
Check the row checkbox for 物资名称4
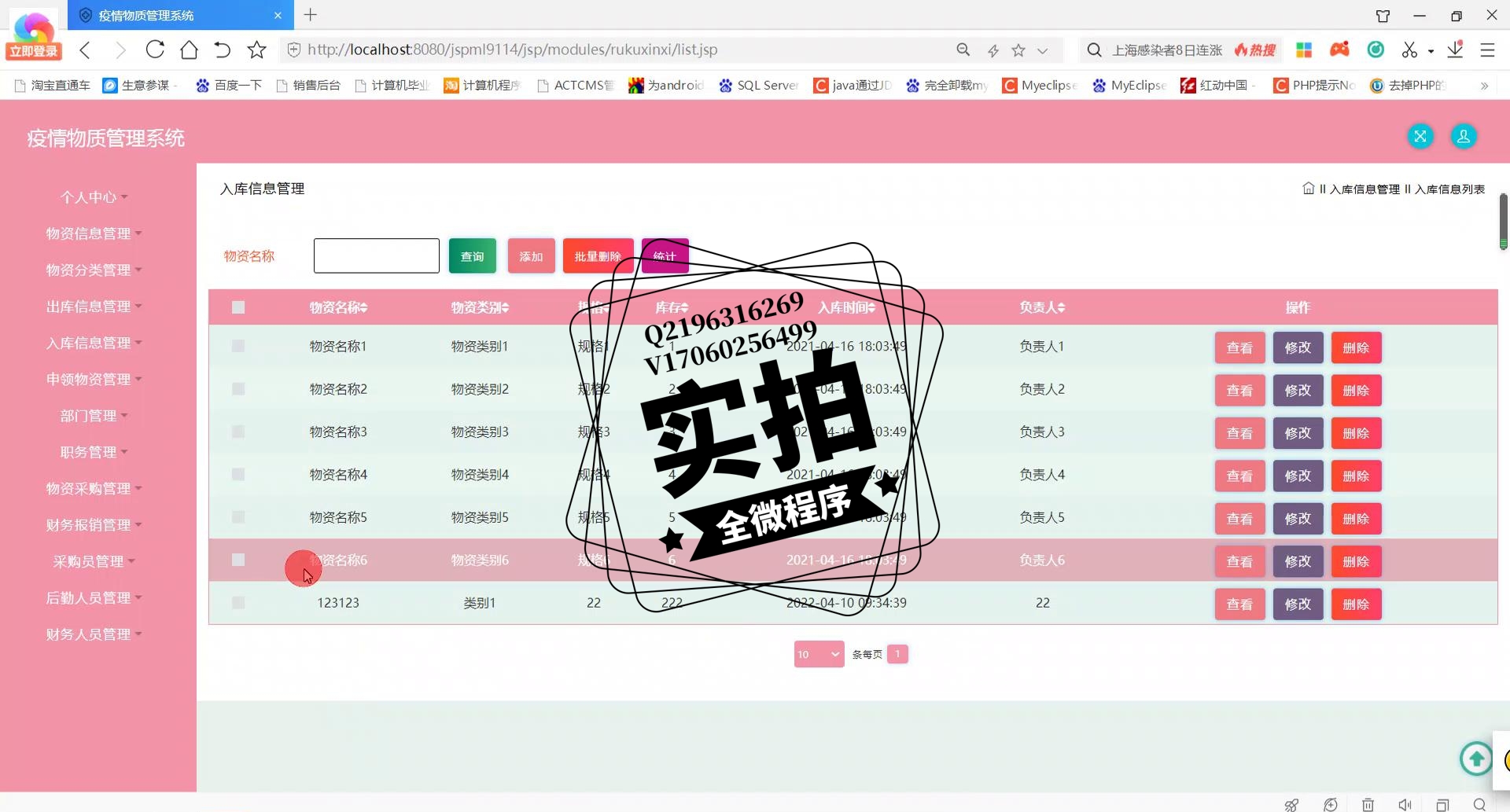[x=238, y=475]
